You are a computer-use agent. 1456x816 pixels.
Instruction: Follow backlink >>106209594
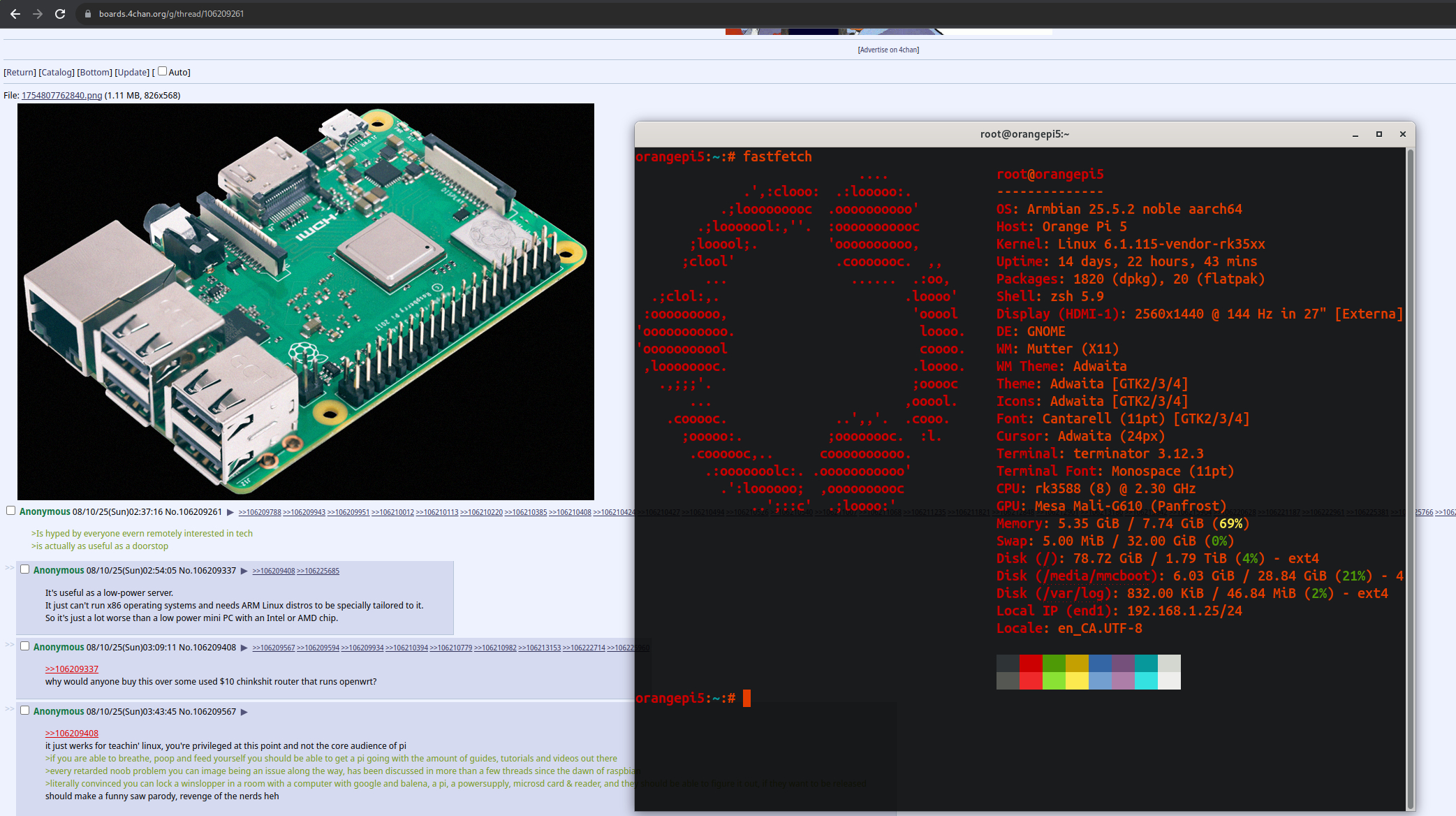[318, 648]
